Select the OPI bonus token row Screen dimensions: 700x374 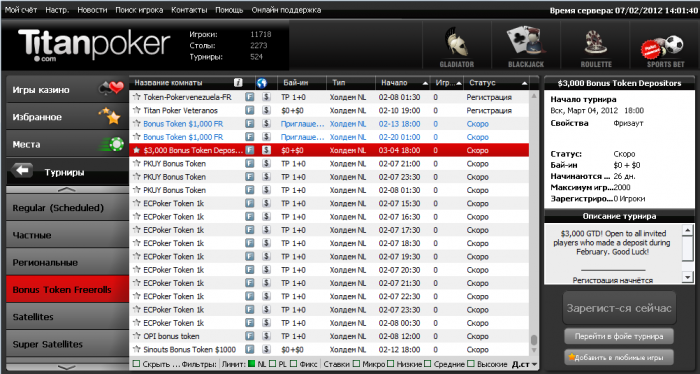click(329, 336)
